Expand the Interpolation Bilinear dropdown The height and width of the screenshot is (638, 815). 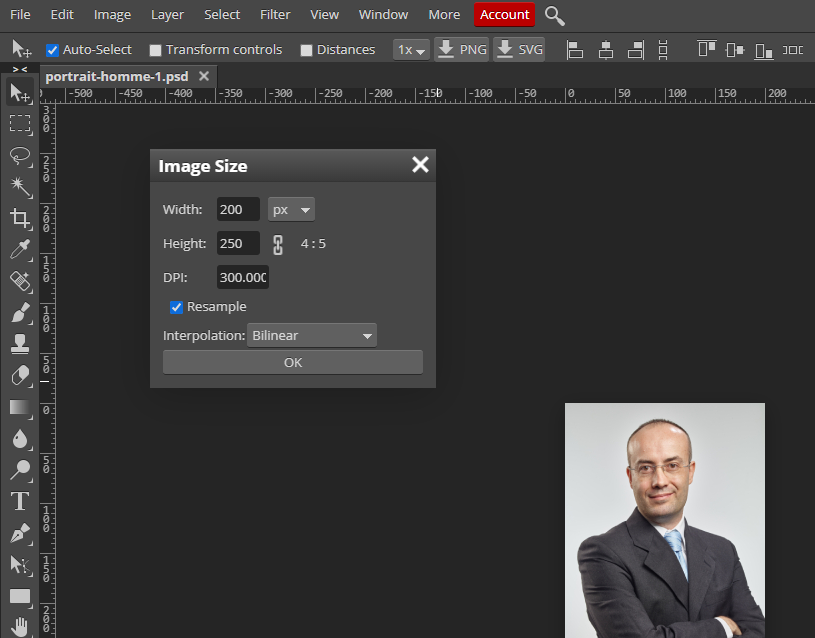pos(312,336)
